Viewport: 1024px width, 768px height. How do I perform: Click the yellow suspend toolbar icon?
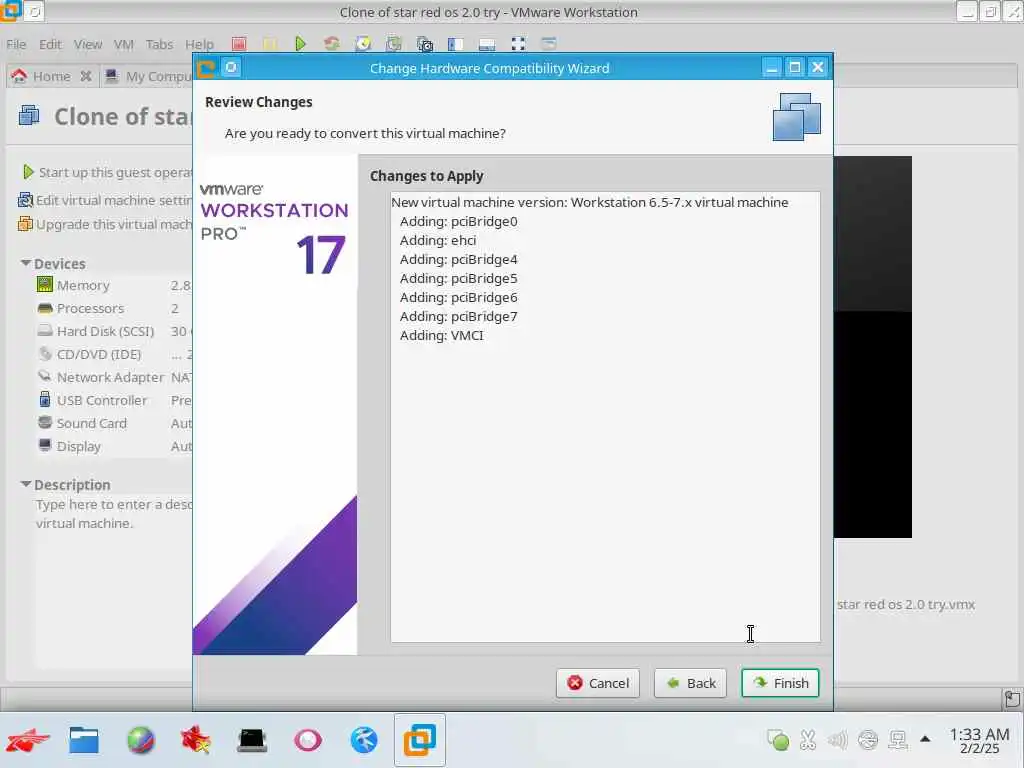click(270, 44)
